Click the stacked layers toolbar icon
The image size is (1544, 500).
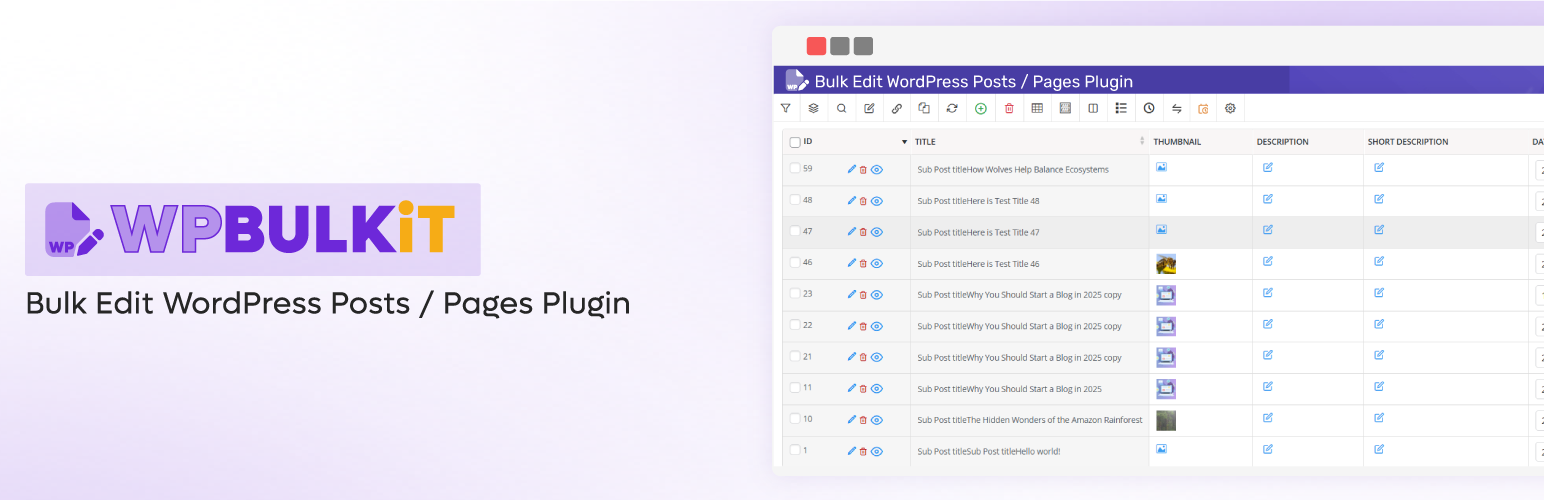[x=814, y=108]
